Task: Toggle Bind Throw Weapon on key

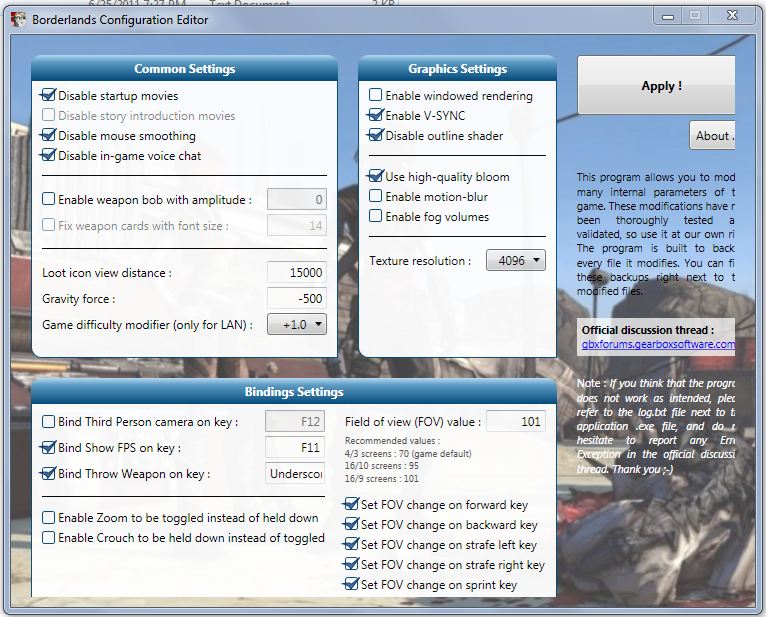Action: 48,473
